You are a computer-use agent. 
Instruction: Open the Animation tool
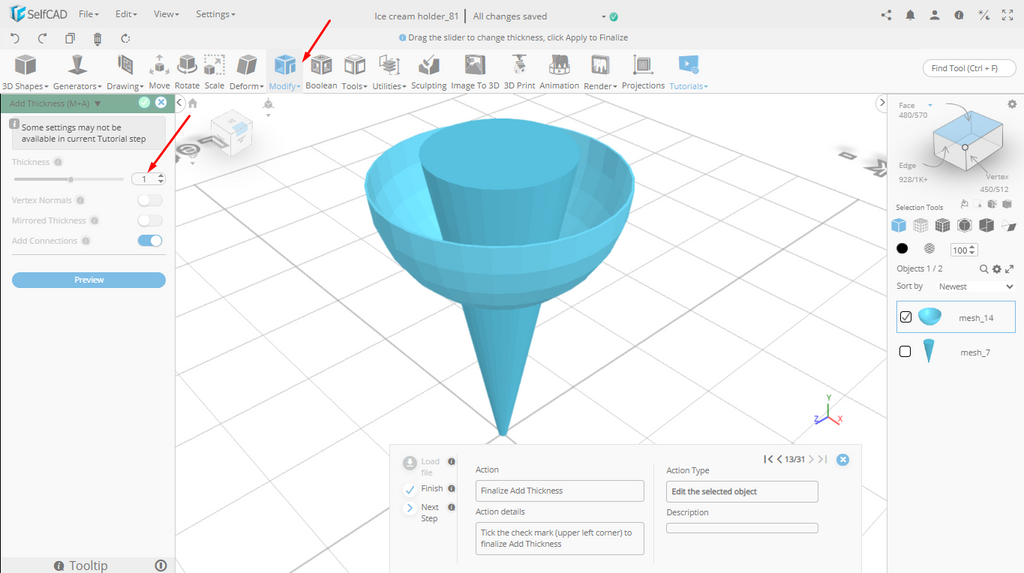tap(559, 73)
